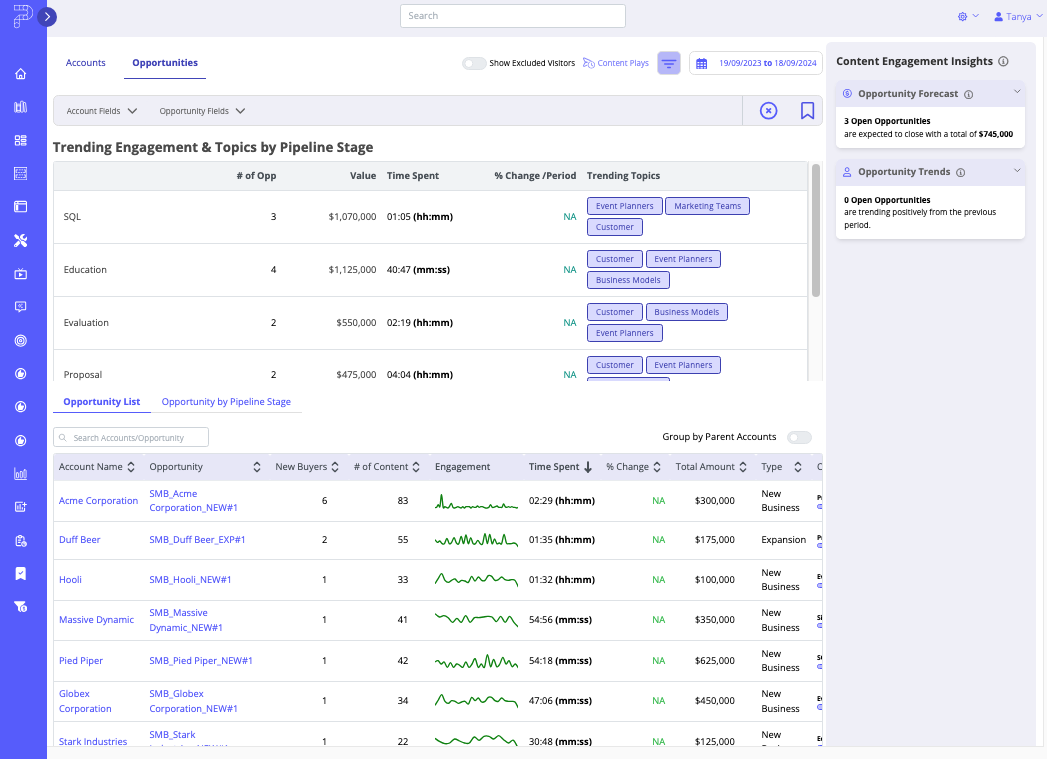1047x759 pixels.
Task: Select the funnel icon at the sidebar bottom
Action: tap(20, 607)
